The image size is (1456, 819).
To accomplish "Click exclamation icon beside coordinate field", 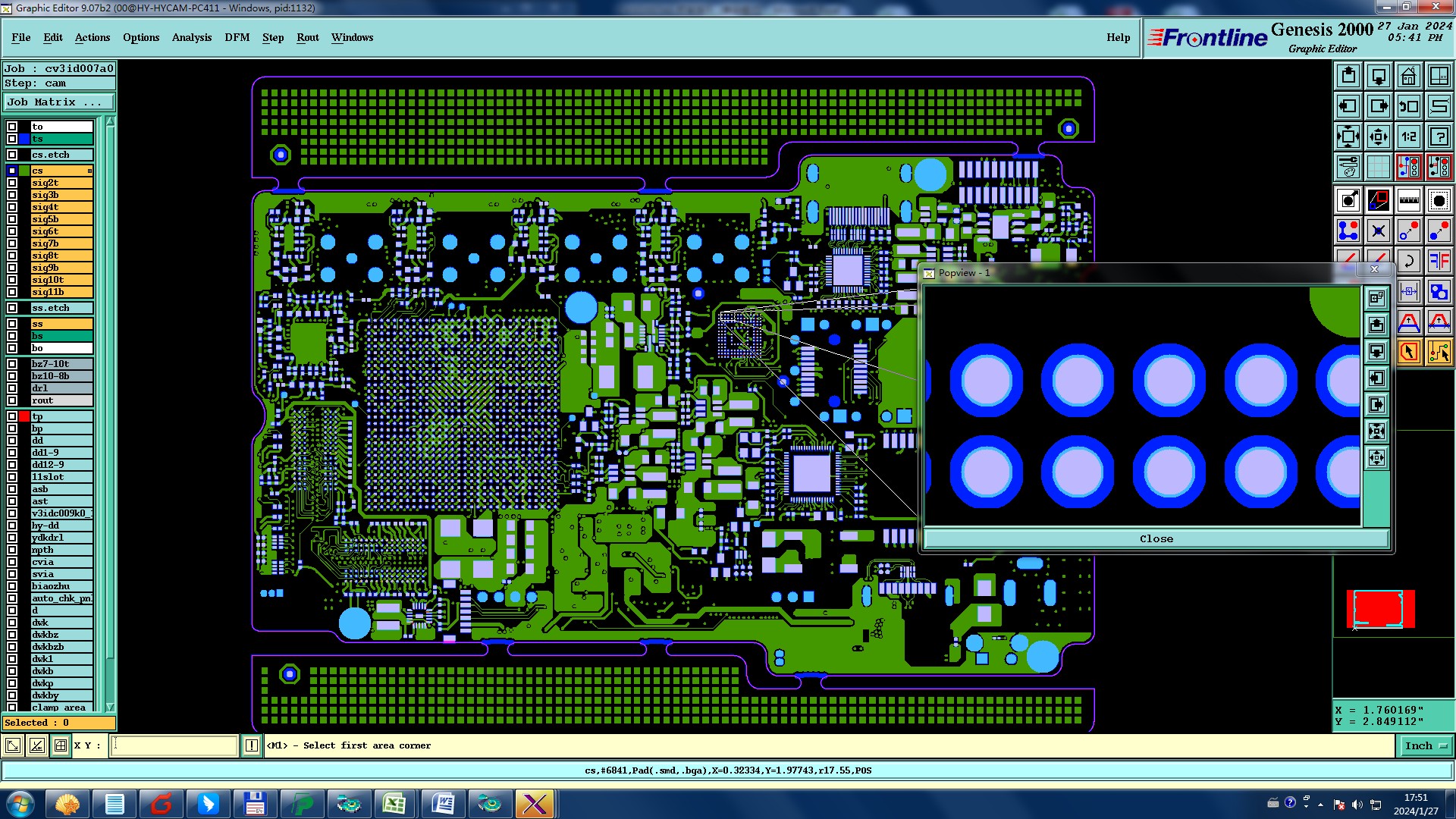I will (x=252, y=745).
